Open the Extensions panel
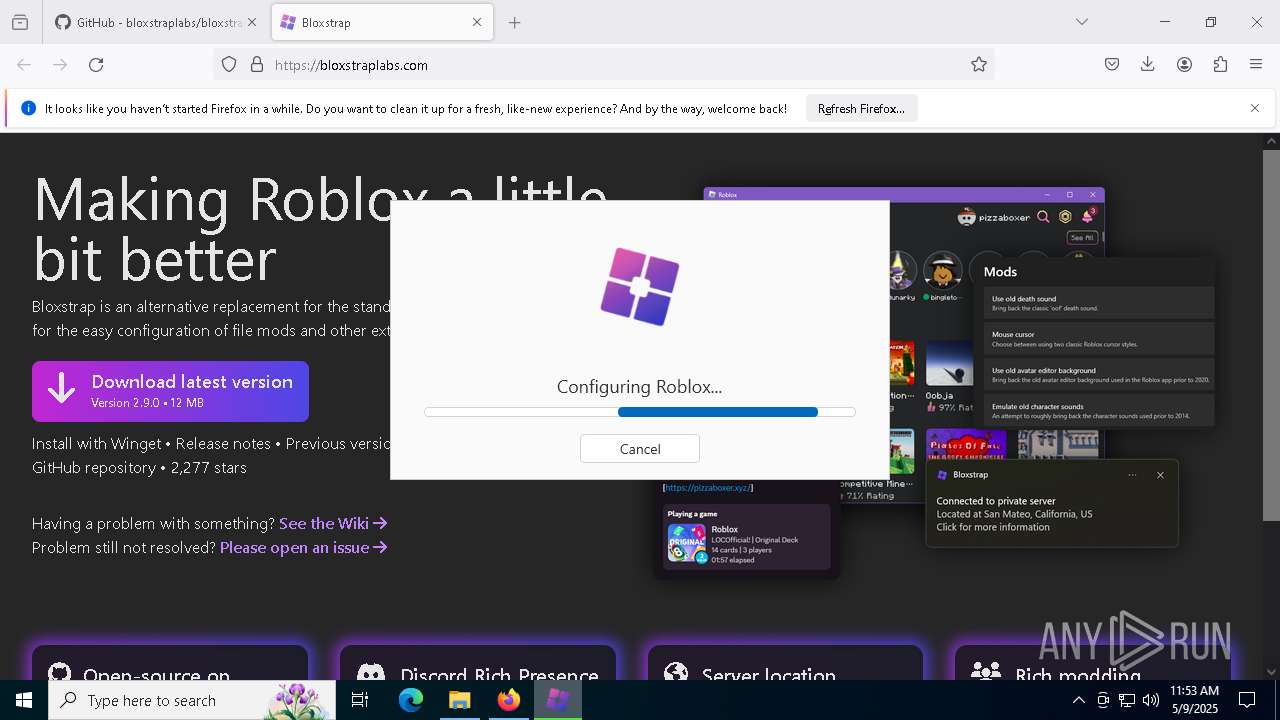 [x=1220, y=65]
